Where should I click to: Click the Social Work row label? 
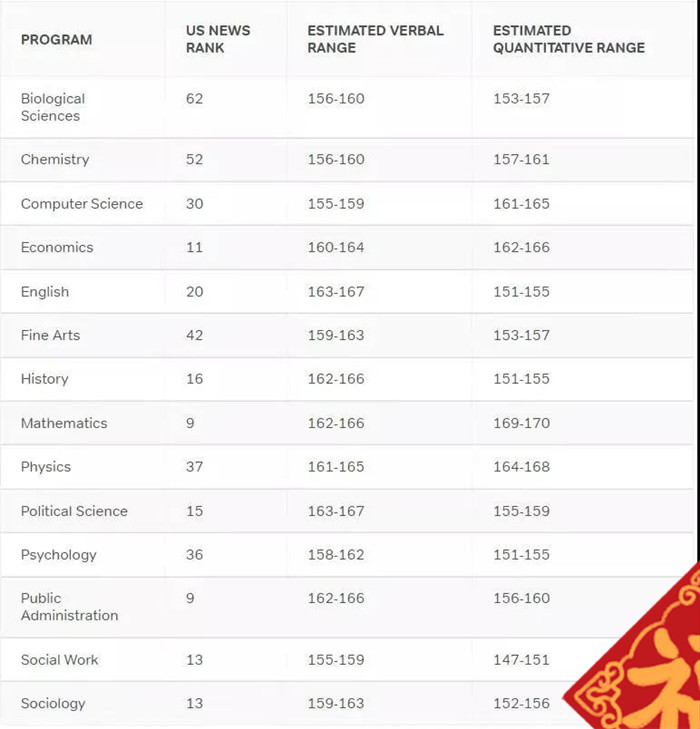point(59,660)
